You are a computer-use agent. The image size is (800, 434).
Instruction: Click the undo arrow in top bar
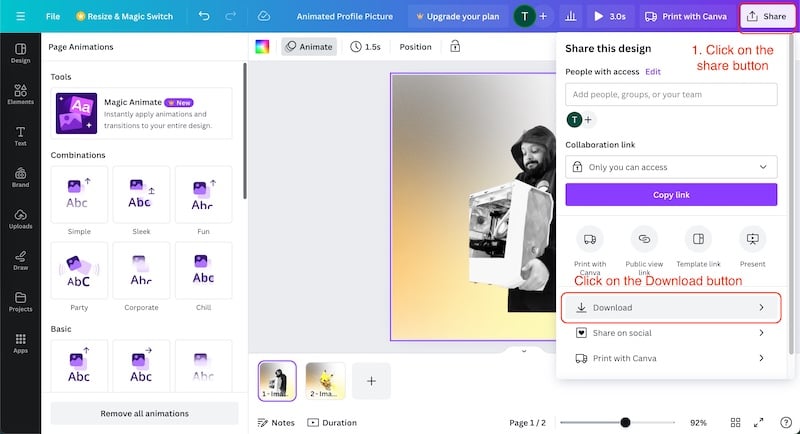[204, 16]
